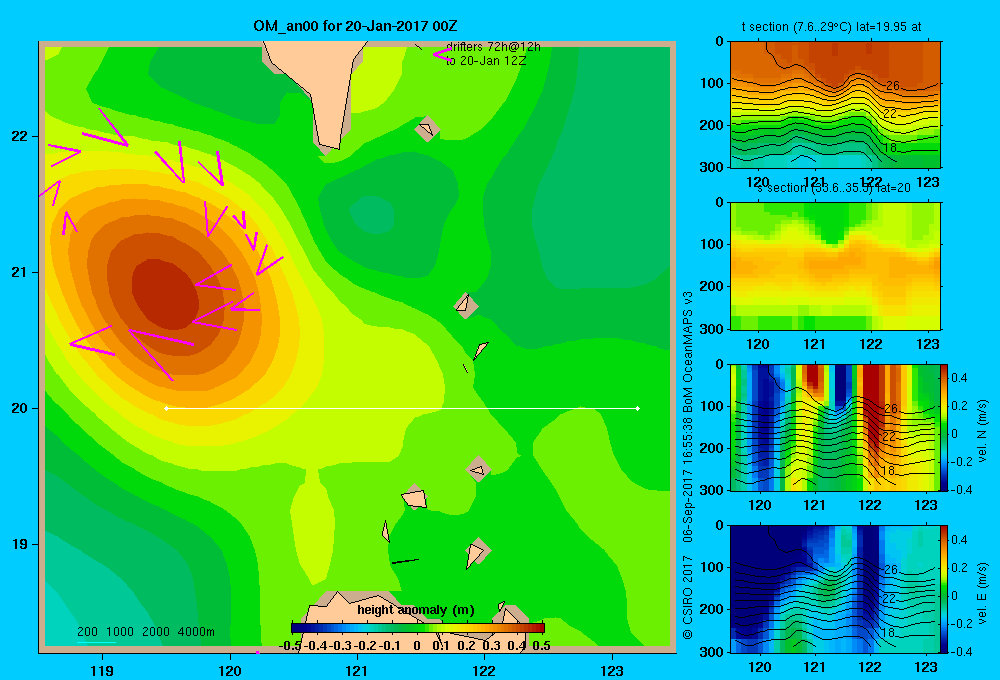Select the eastern endpoint marker of the white transect
1000x680 pixels.
pyautogui.click(x=638, y=408)
